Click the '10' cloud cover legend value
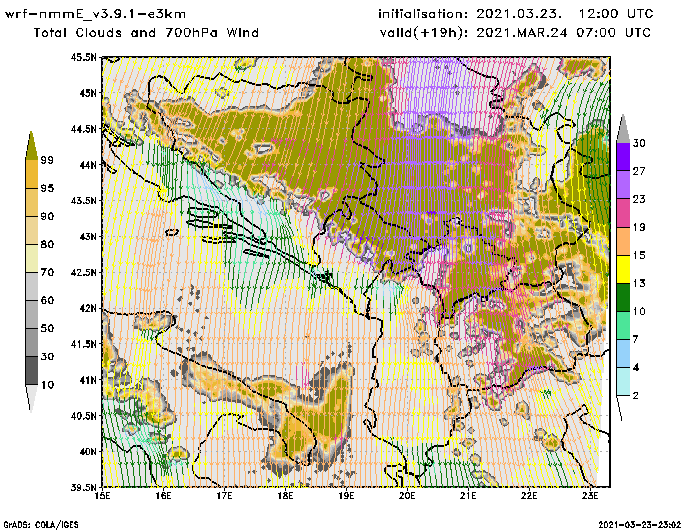The image size is (700, 530). click(x=47, y=385)
